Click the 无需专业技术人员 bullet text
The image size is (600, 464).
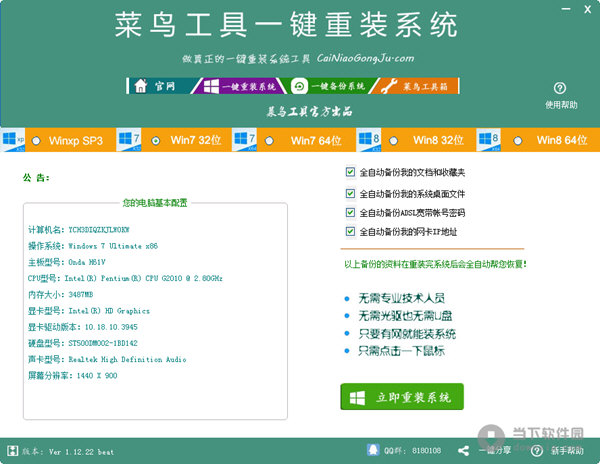(x=401, y=298)
